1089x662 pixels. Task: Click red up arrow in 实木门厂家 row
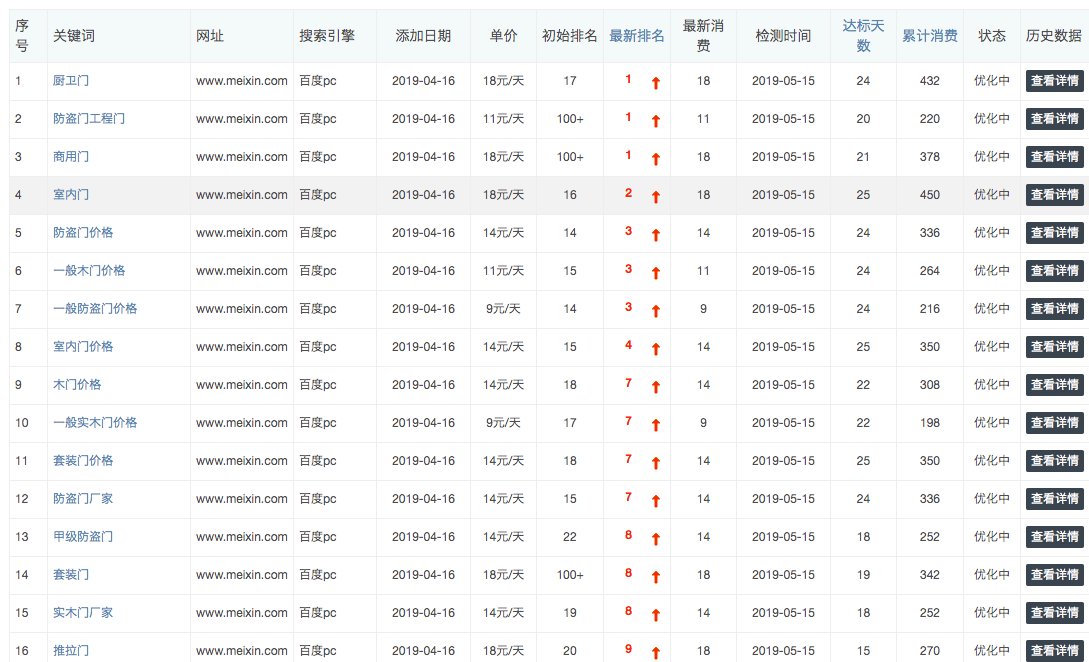point(656,615)
